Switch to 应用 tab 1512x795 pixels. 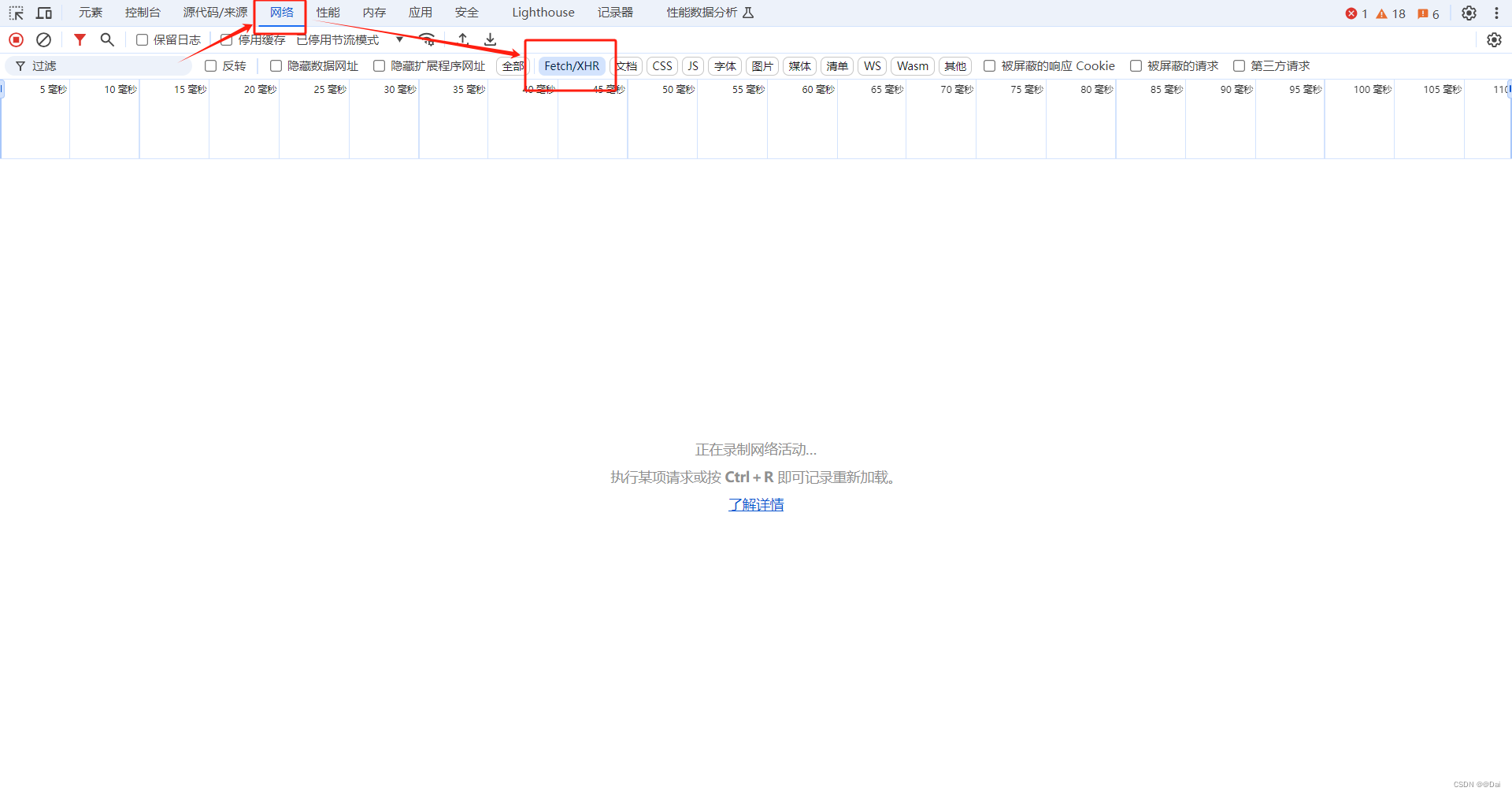(421, 13)
